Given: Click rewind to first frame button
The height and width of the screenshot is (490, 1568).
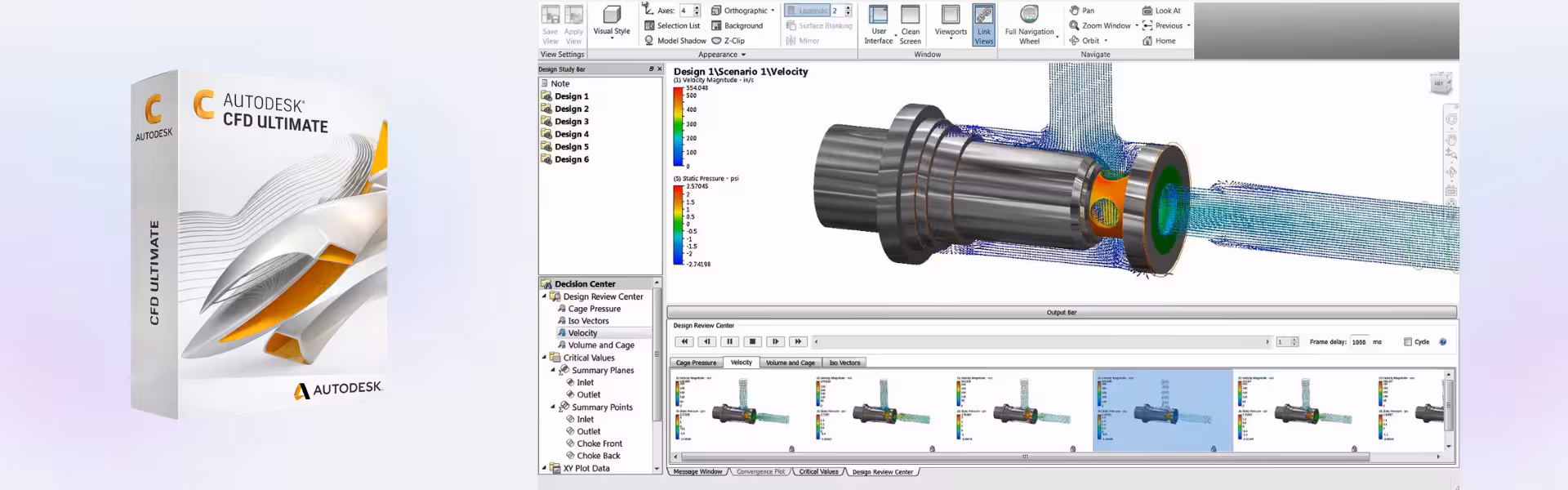Looking at the screenshot, I should (x=684, y=341).
